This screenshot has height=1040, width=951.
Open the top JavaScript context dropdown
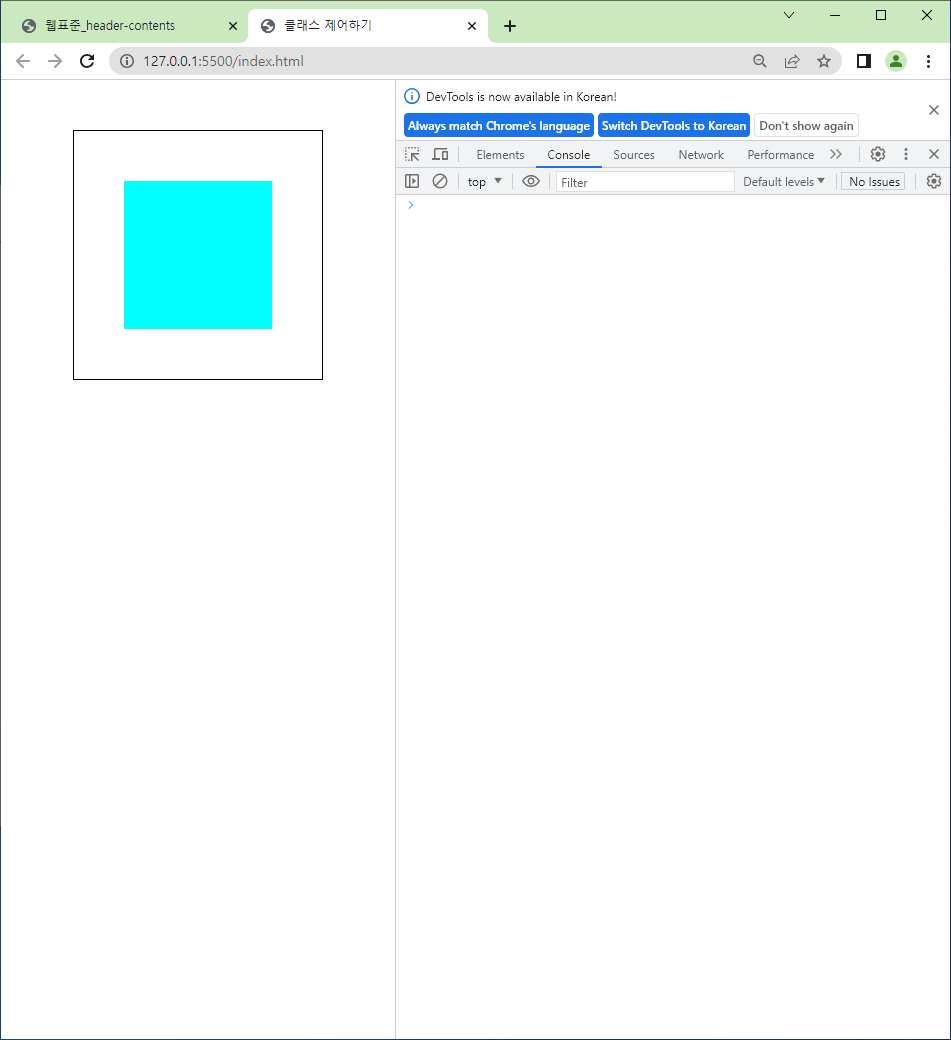click(484, 182)
